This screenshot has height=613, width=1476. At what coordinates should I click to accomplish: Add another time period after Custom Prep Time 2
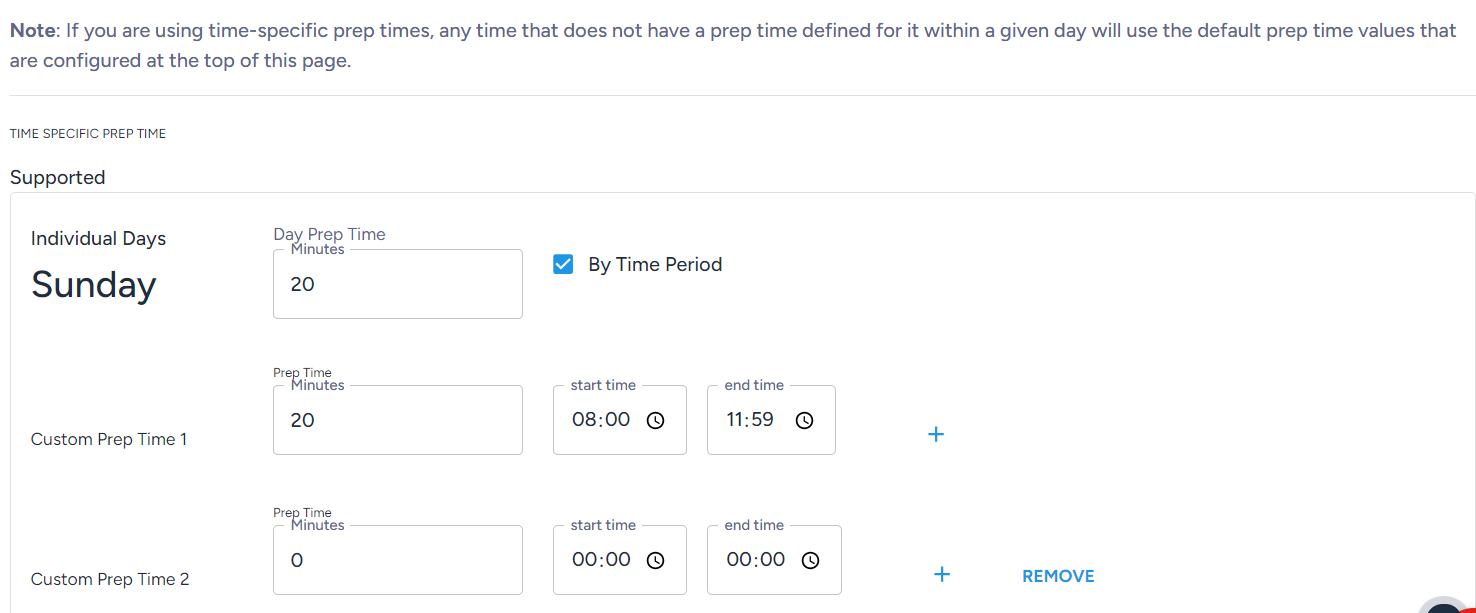pyautogui.click(x=941, y=573)
